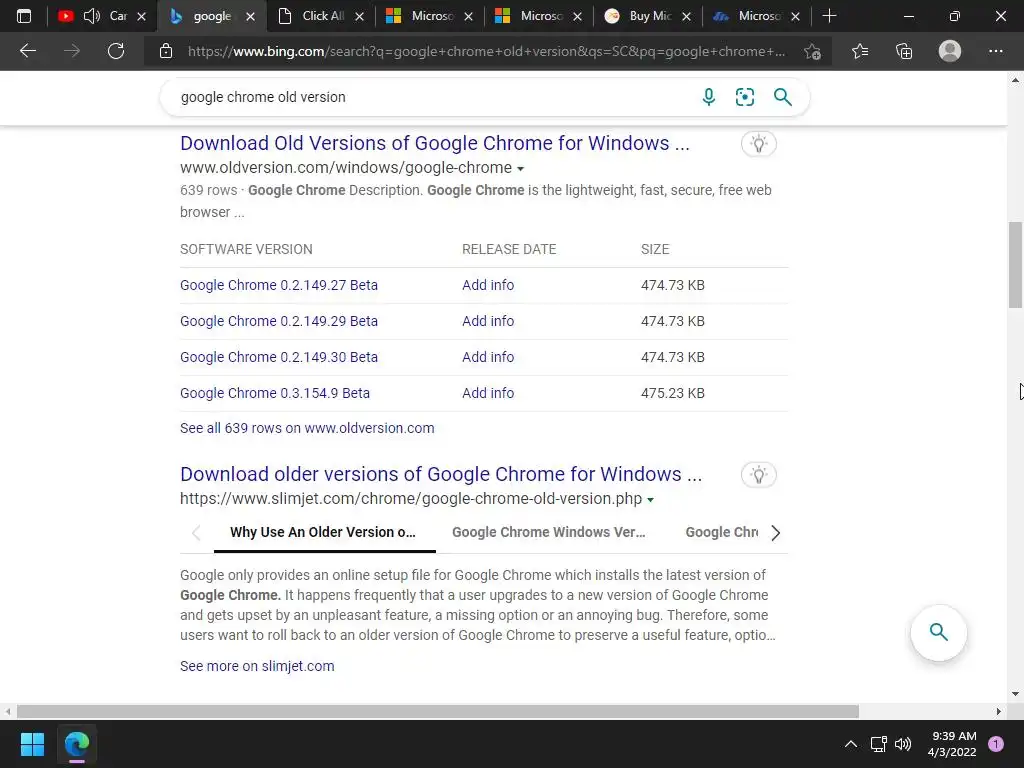
Task: Expand the slimjet.com URL dropdown arrow
Action: [x=650, y=500]
